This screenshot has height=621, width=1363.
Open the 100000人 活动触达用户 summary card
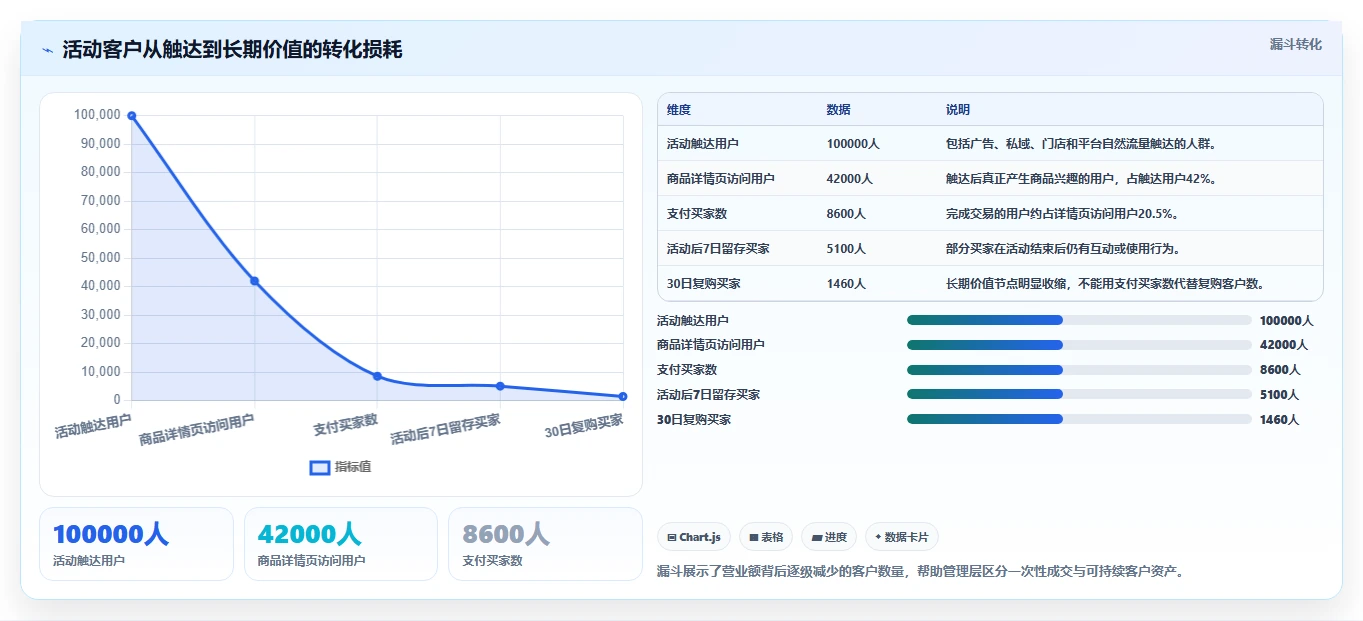pos(136,544)
